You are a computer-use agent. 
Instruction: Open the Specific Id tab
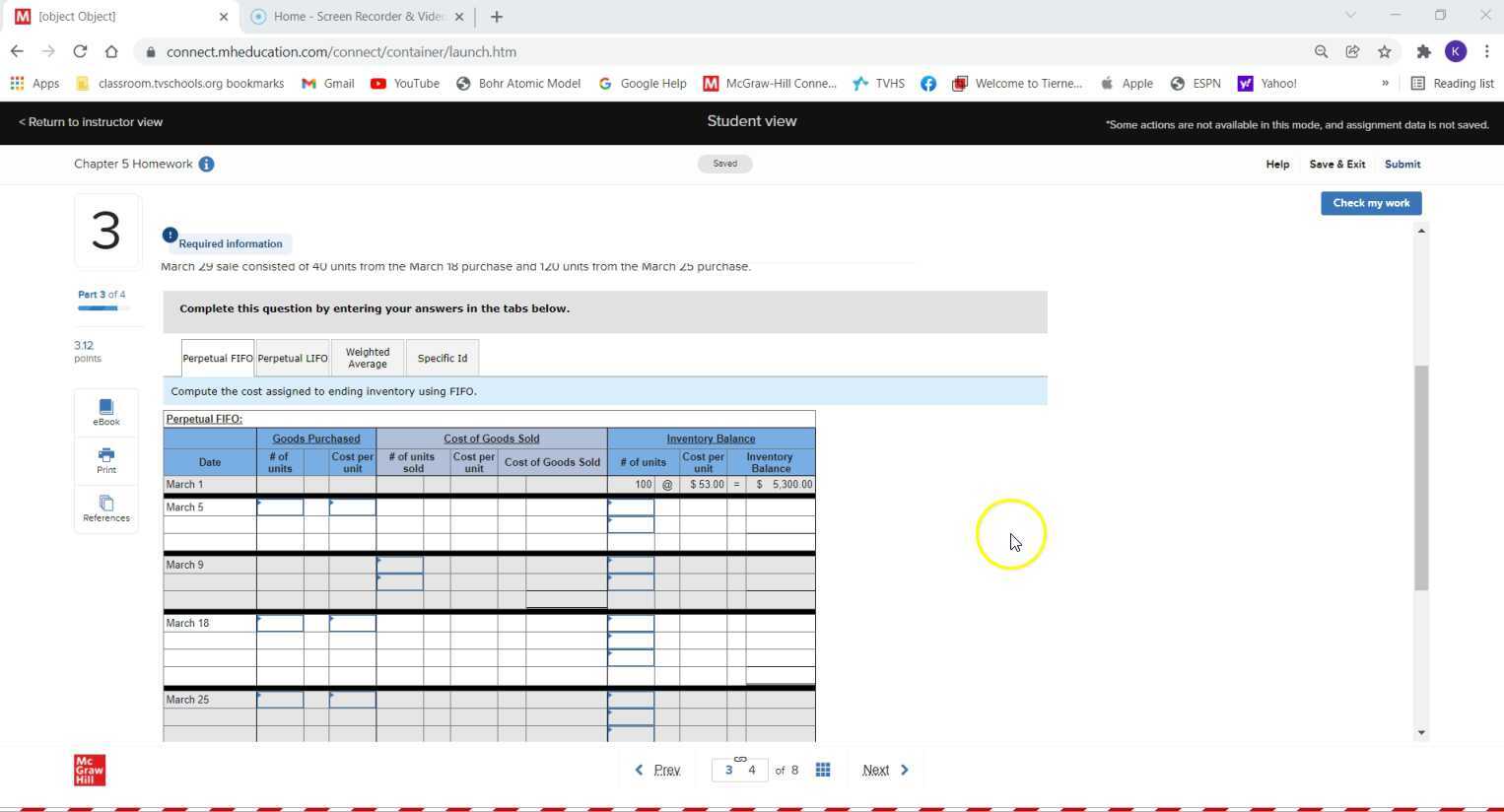tap(443, 359)
